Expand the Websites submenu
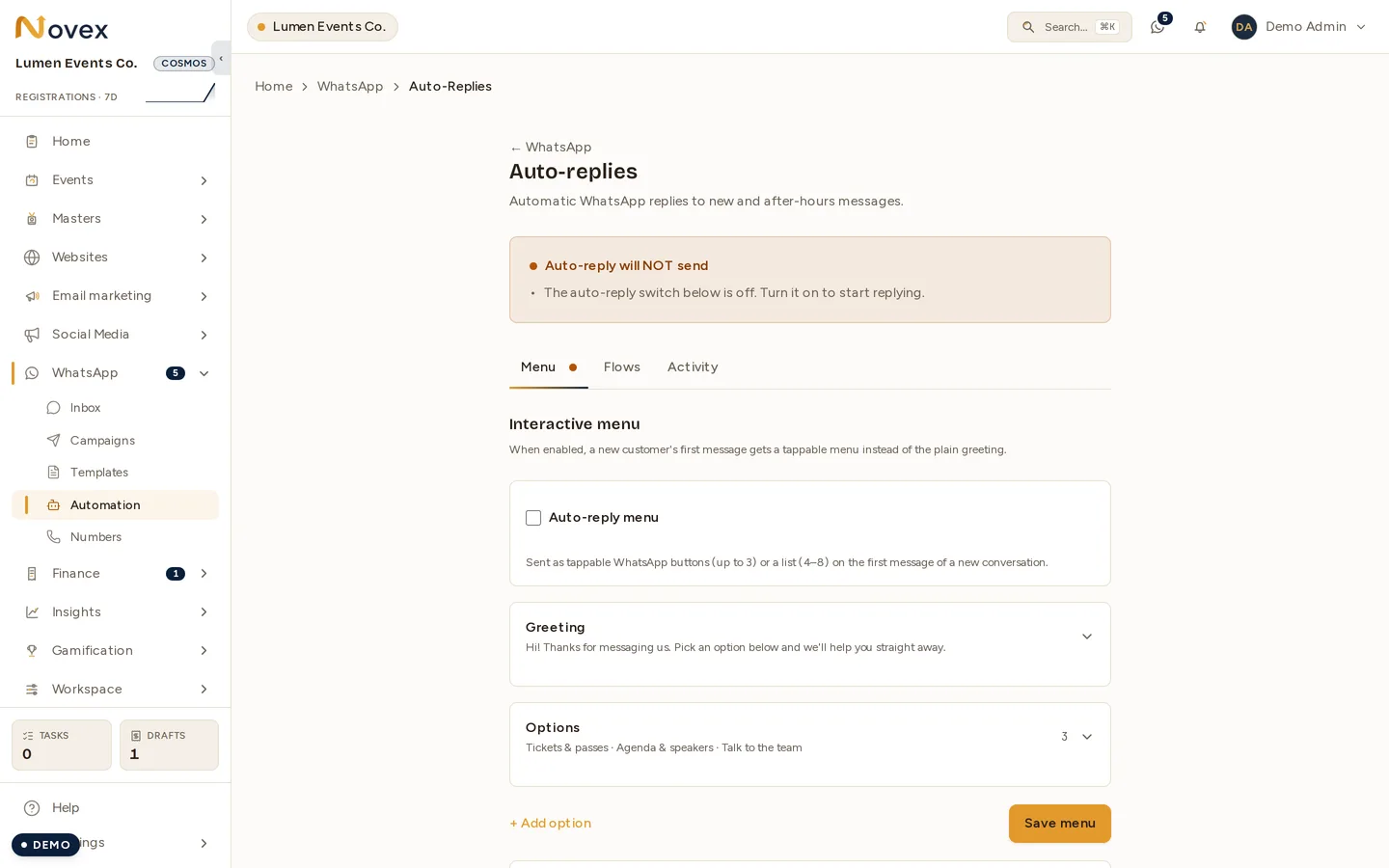Viewport: 1389px width, 868px height. pos(204,258)
